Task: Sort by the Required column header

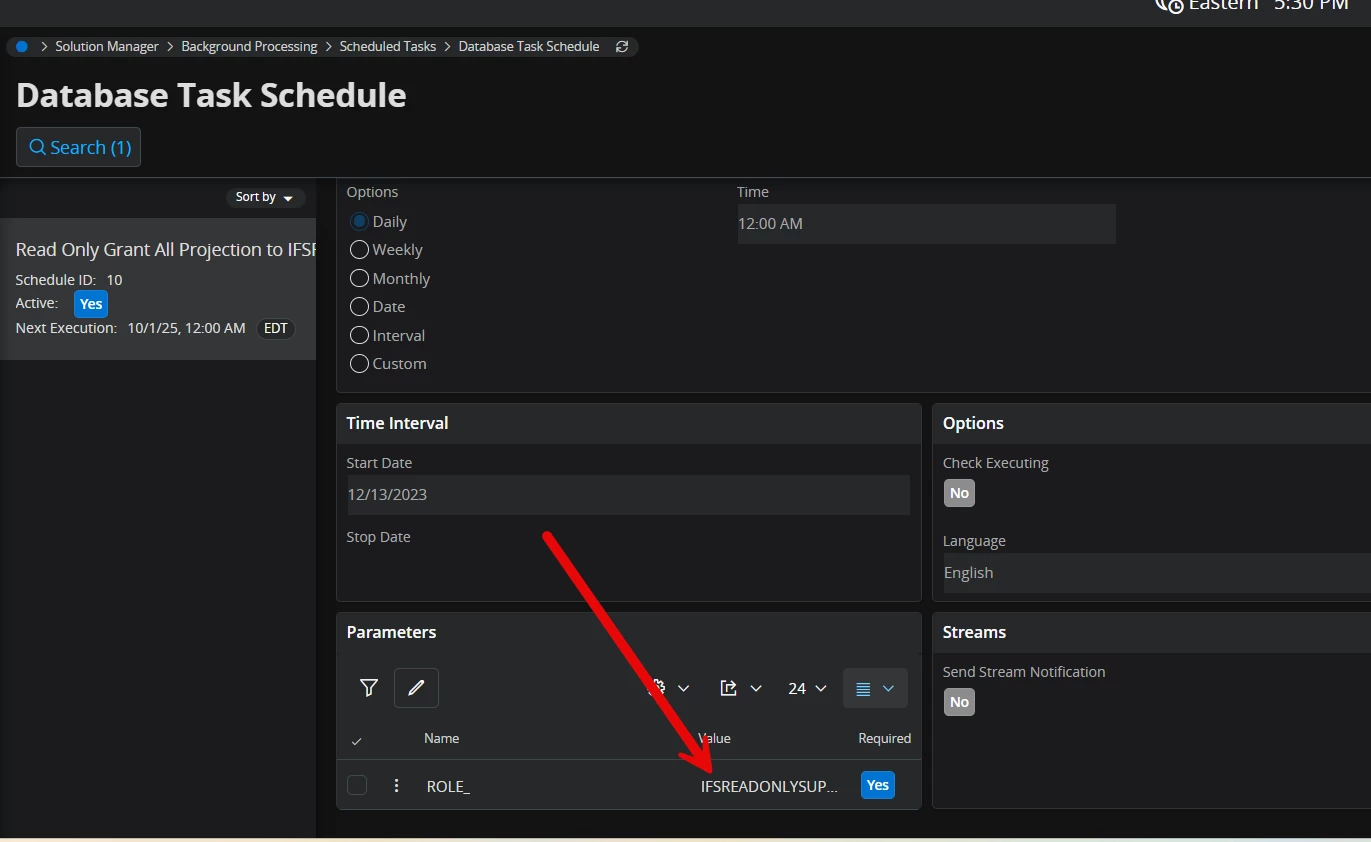Action: tap(885, 739)
